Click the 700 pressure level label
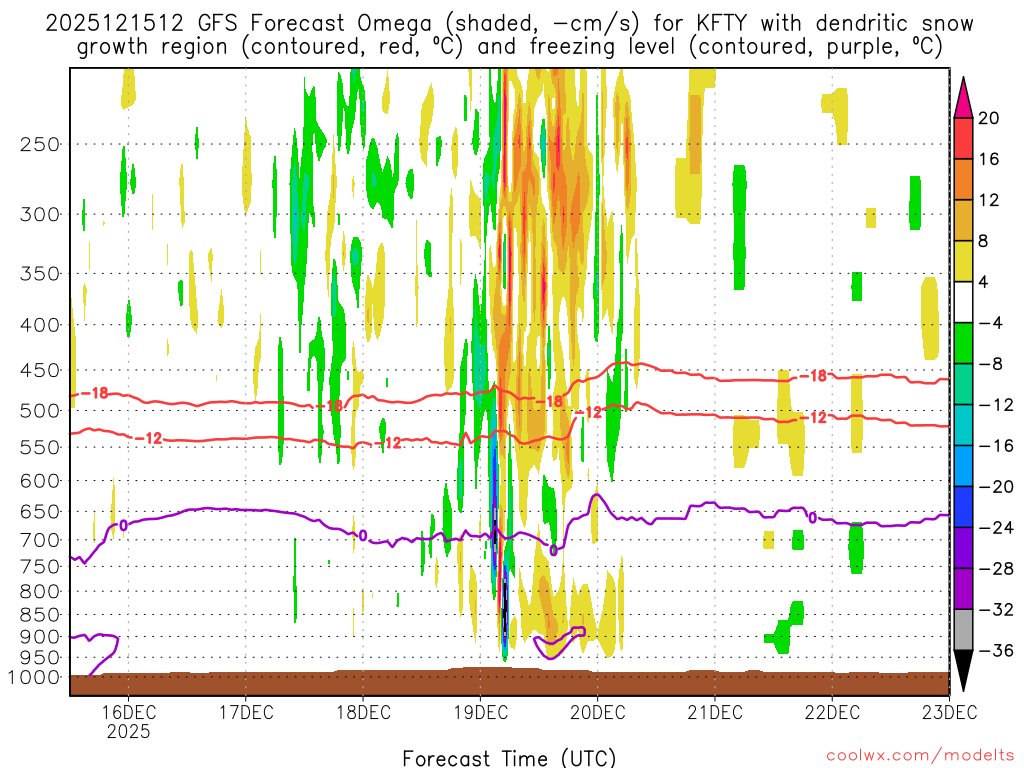Viewport: 1024px width, 768px height. pyautogui.click(x=40, y=540)
